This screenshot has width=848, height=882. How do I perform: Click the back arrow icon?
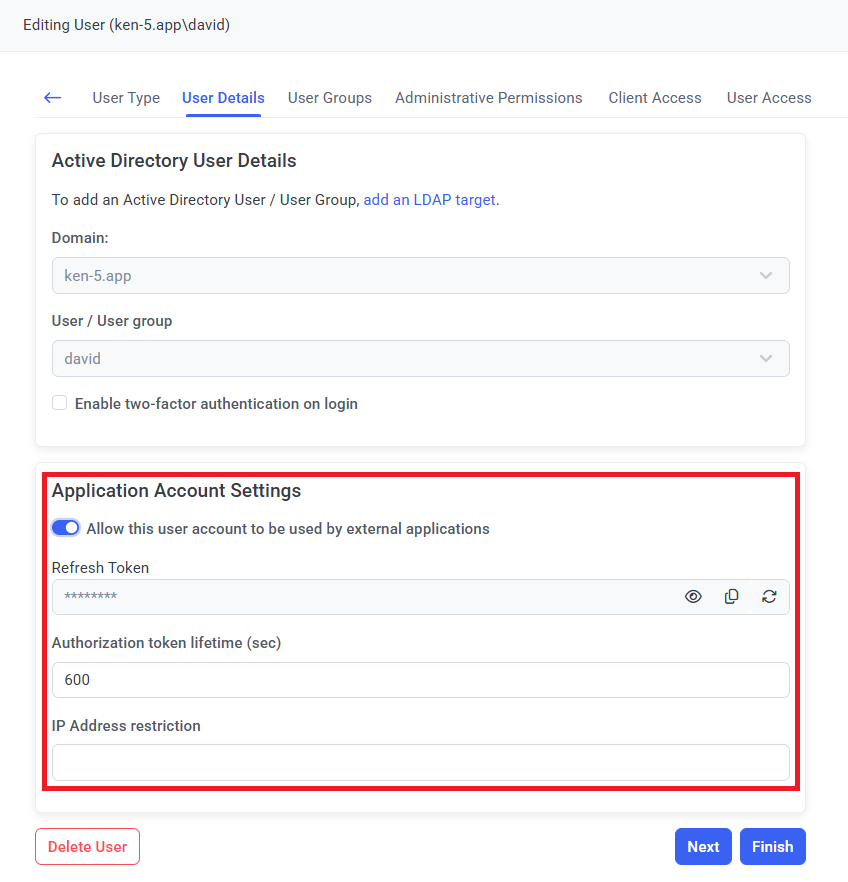tap(53, 98)
